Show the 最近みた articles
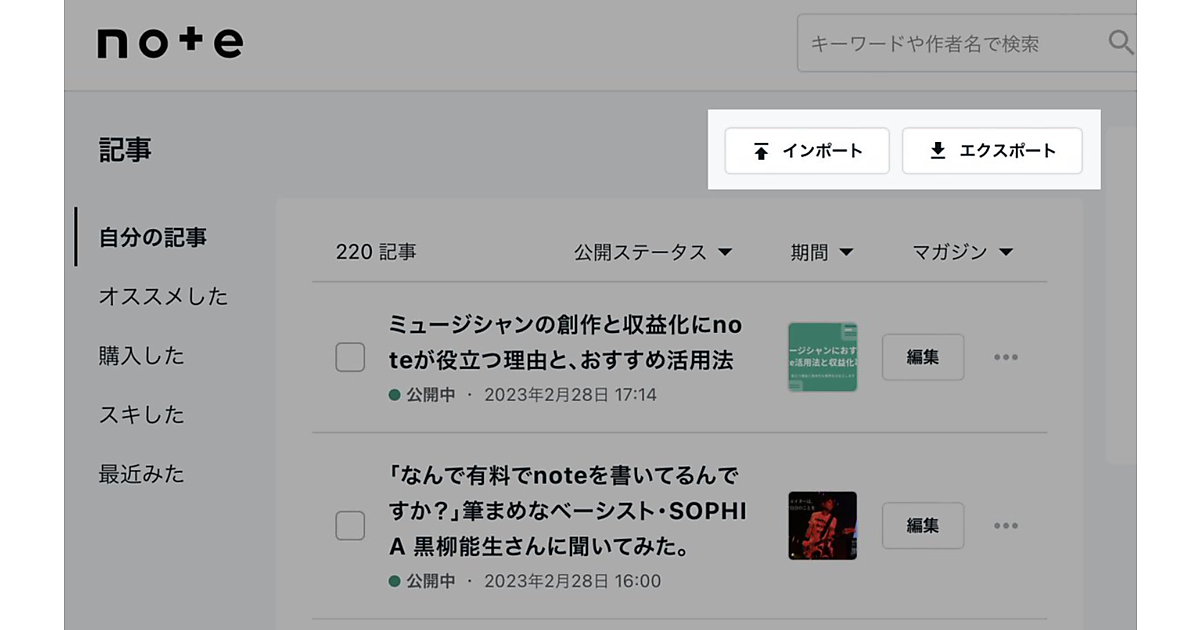This screenshot has width=1200, height=630. coord(141,473)
